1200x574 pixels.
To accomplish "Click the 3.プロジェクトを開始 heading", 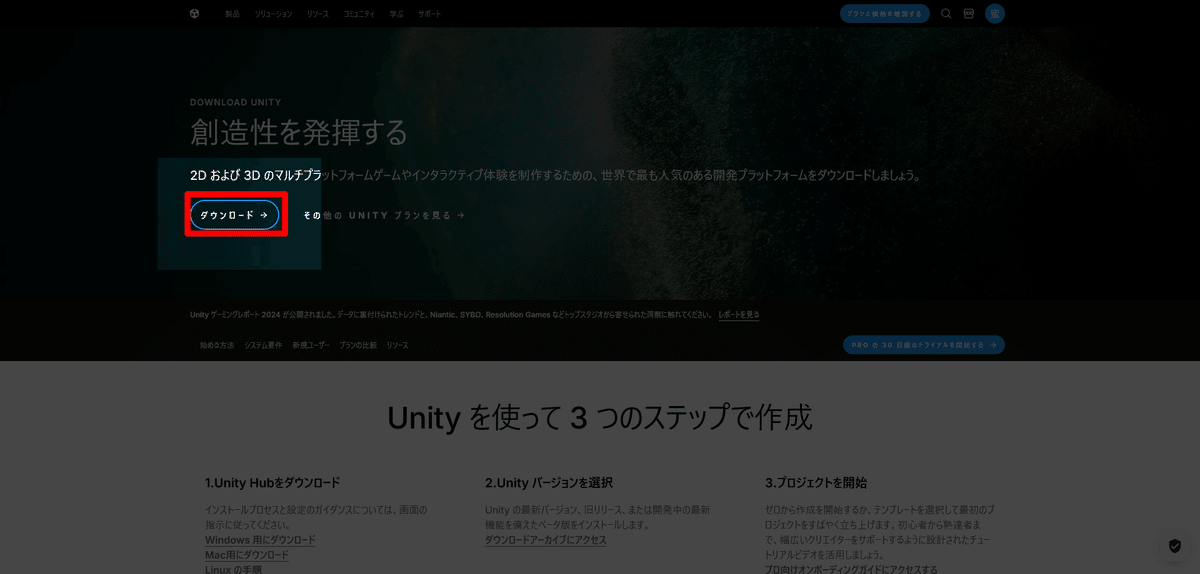I will click(x=816, y=483).
